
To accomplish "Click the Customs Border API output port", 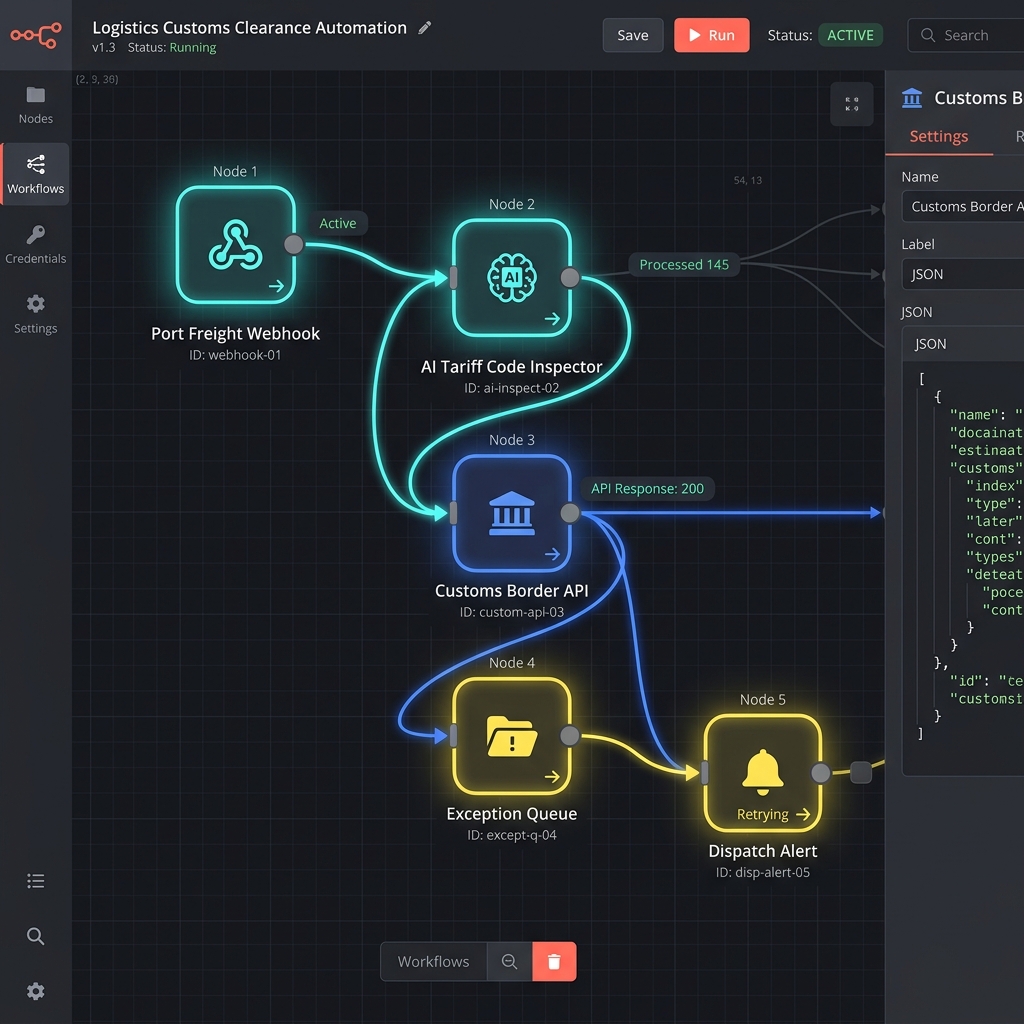I will pos(570,513).
